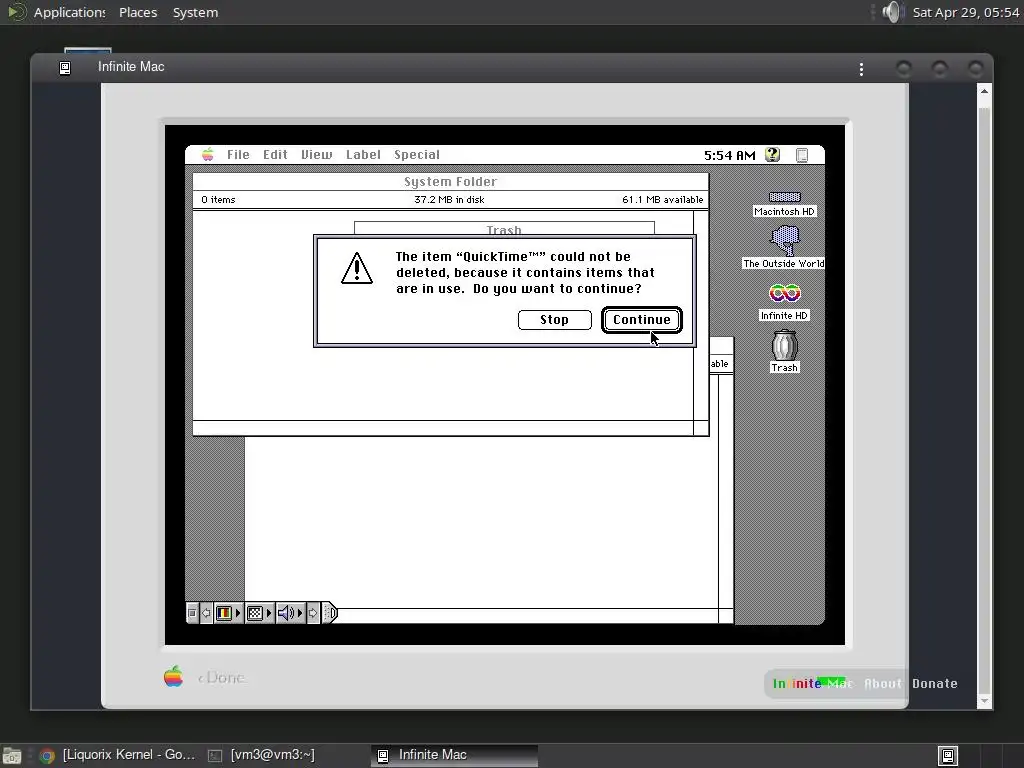Click the Mac clock showing 5:54 AM

[729, 155]
